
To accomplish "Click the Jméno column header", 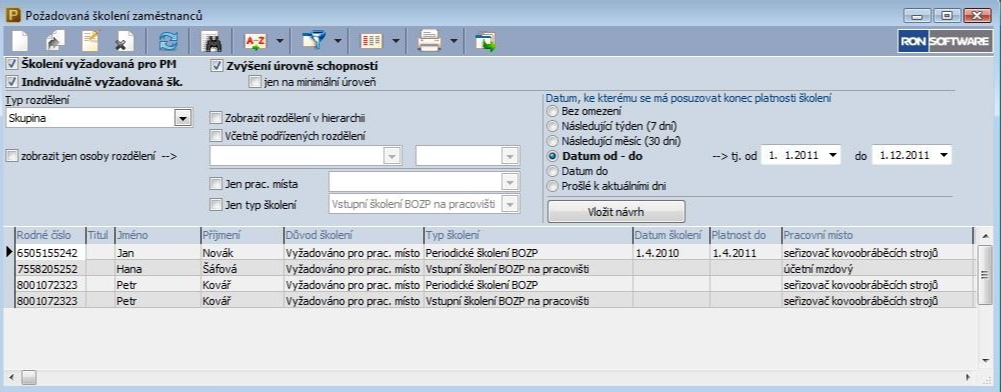I will tap(157, 236).
